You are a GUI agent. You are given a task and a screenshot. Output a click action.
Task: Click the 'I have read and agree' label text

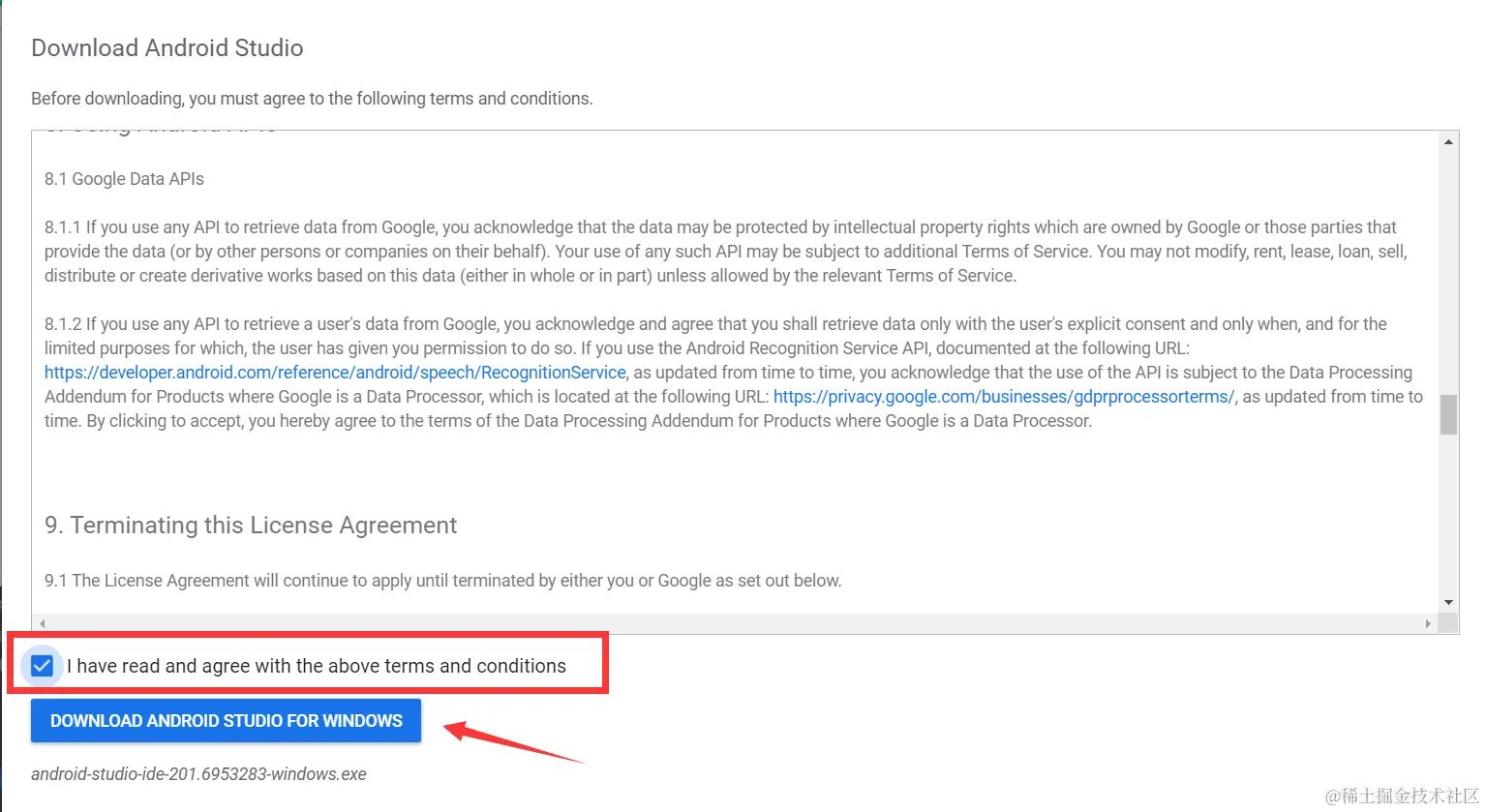317,666
